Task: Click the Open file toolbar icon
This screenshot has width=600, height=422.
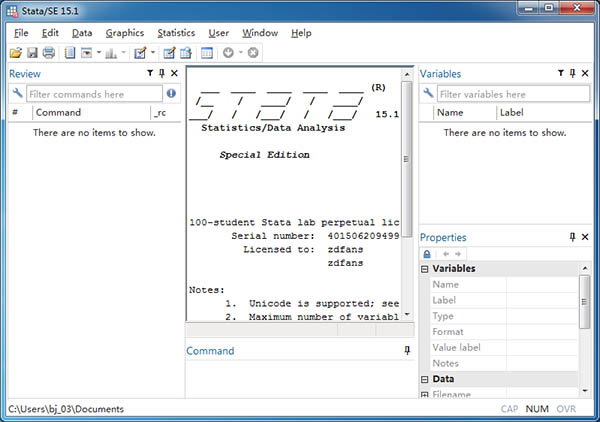Action: click(15, 52)
